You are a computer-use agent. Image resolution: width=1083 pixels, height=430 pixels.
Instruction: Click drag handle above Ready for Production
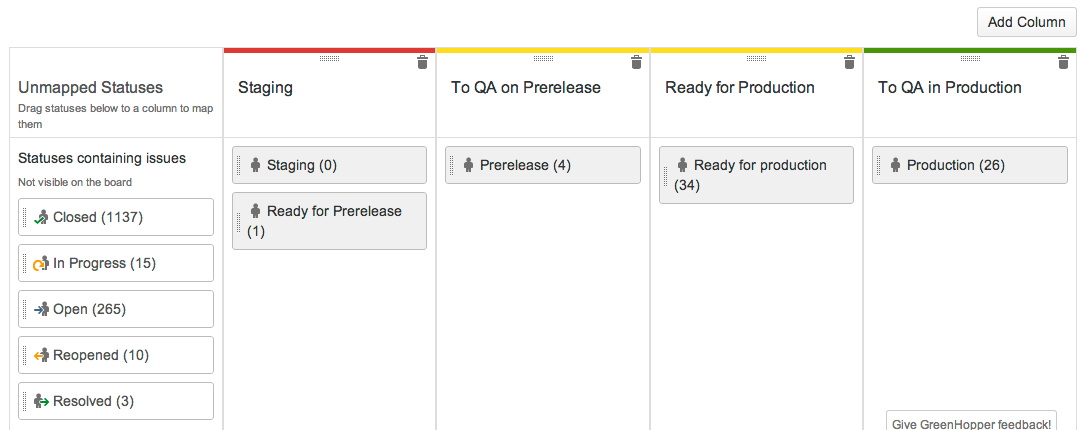click(757, 59)
